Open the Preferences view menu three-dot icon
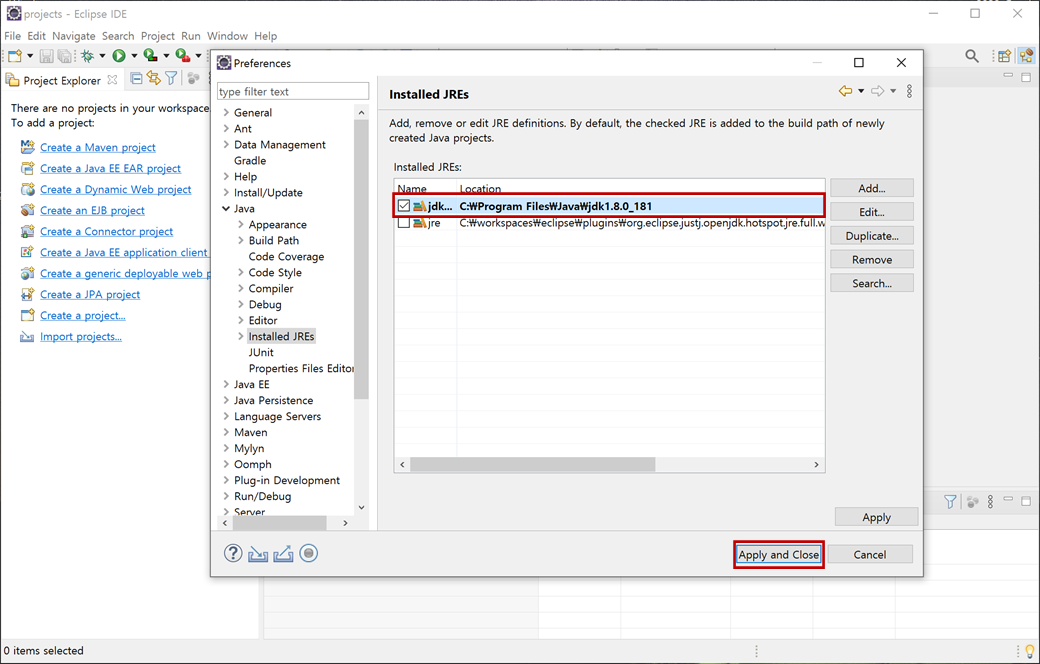 [909, 91]
